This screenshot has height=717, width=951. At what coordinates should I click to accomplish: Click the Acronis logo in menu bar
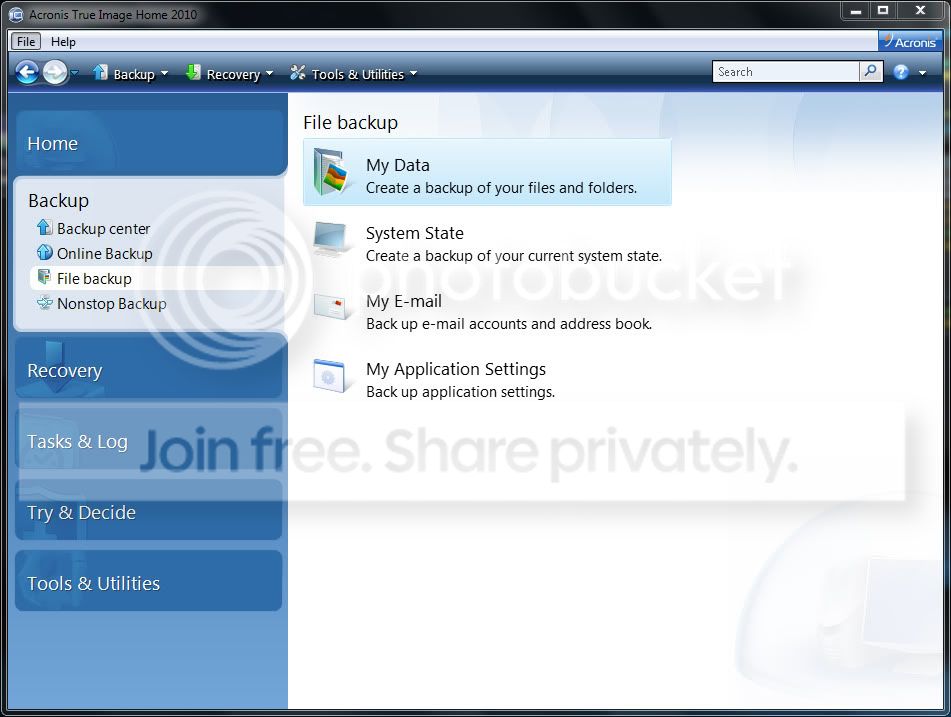909,41
